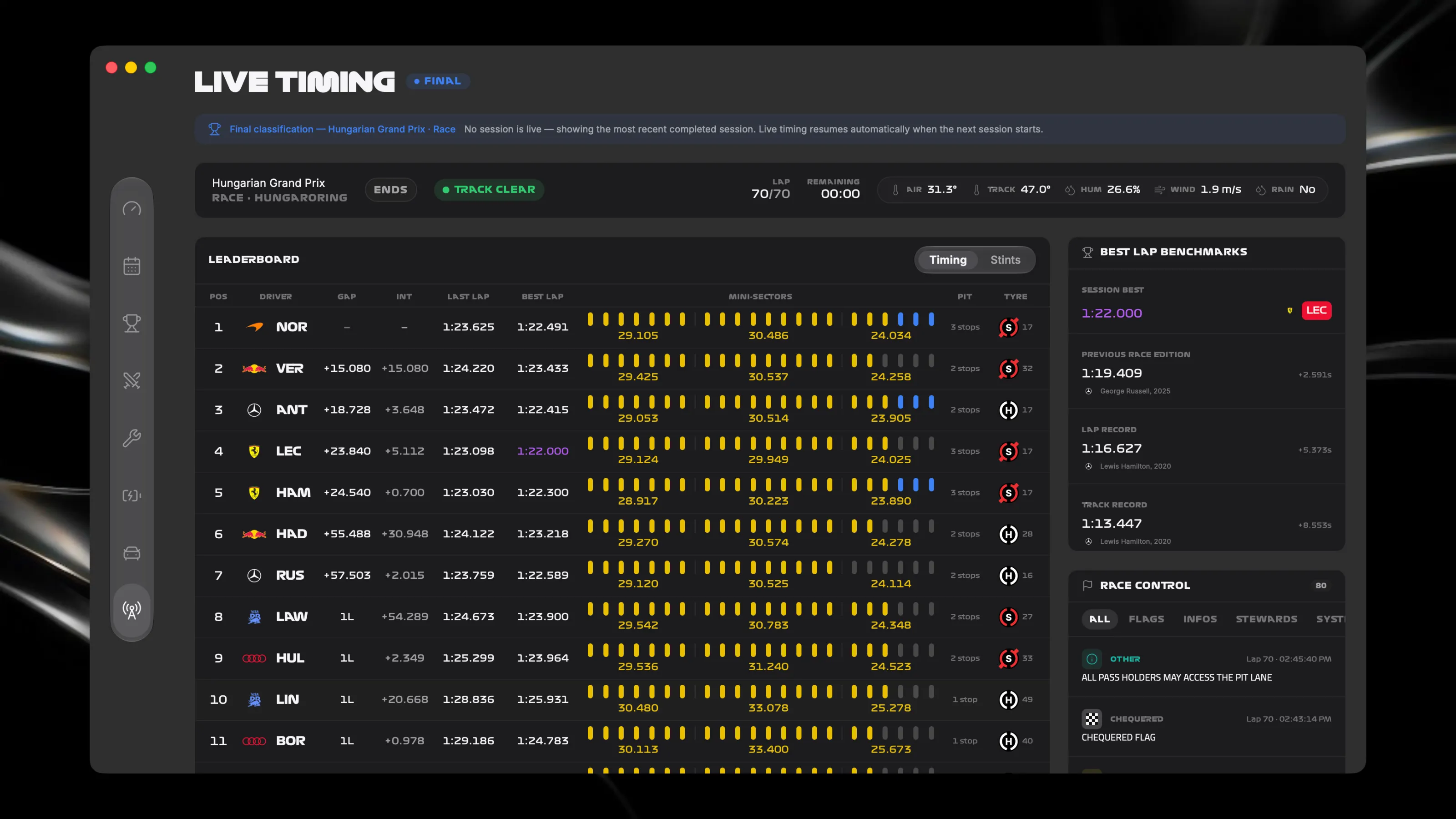Image resolution: width=1456 pixels, height=819 pixels.
Task: Click the hard tyre icon in the ANT row
Action: [1008, 410]
